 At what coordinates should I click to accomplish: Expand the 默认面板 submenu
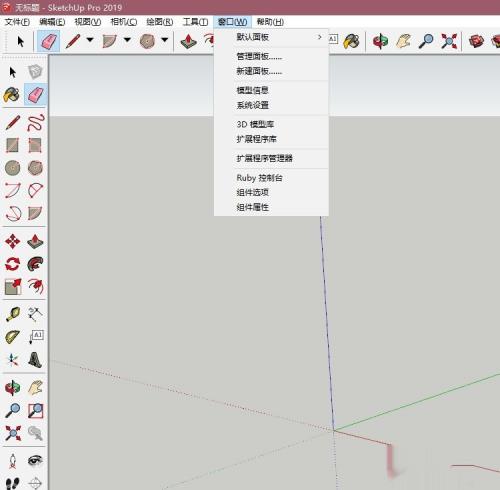pos(271,37)
